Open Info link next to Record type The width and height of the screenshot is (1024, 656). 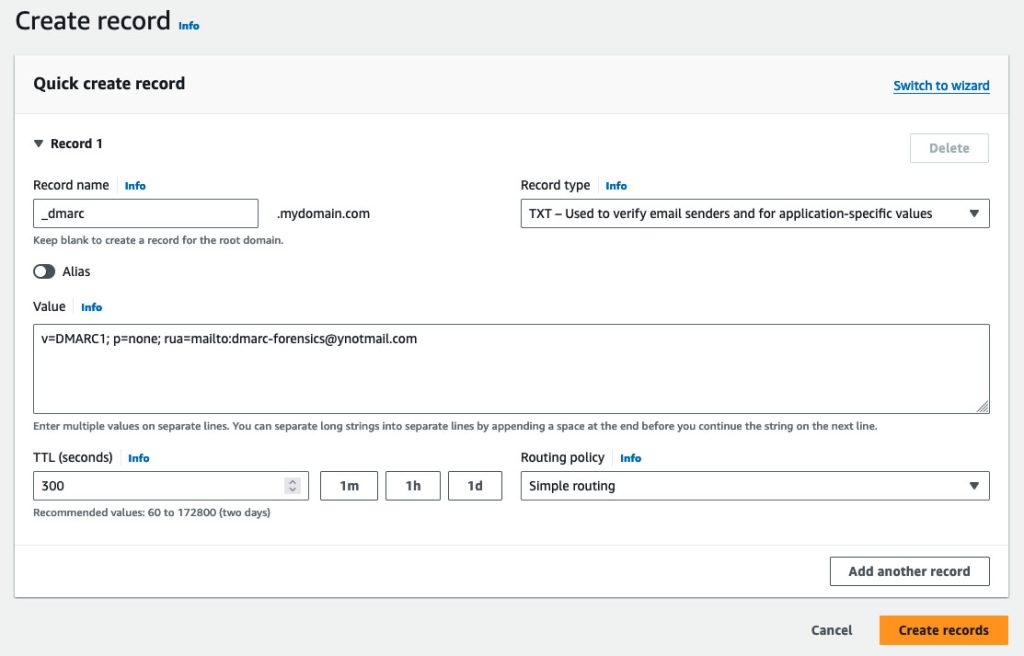616,186
